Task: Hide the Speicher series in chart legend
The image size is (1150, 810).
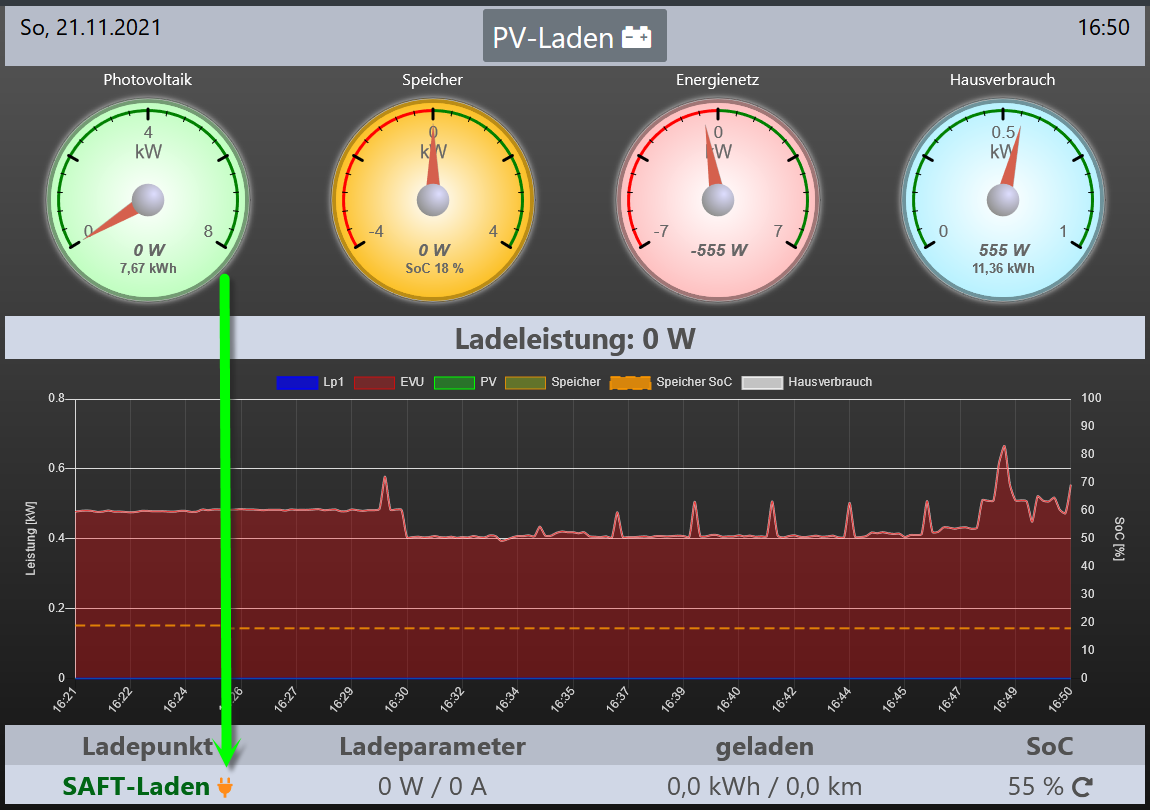Action: [552, 382]
